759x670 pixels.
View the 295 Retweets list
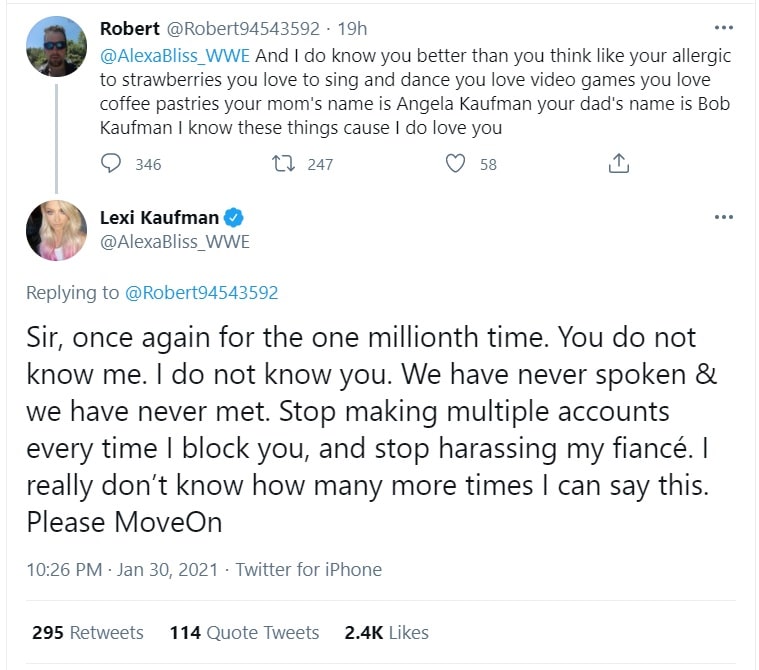pos(88,632)
